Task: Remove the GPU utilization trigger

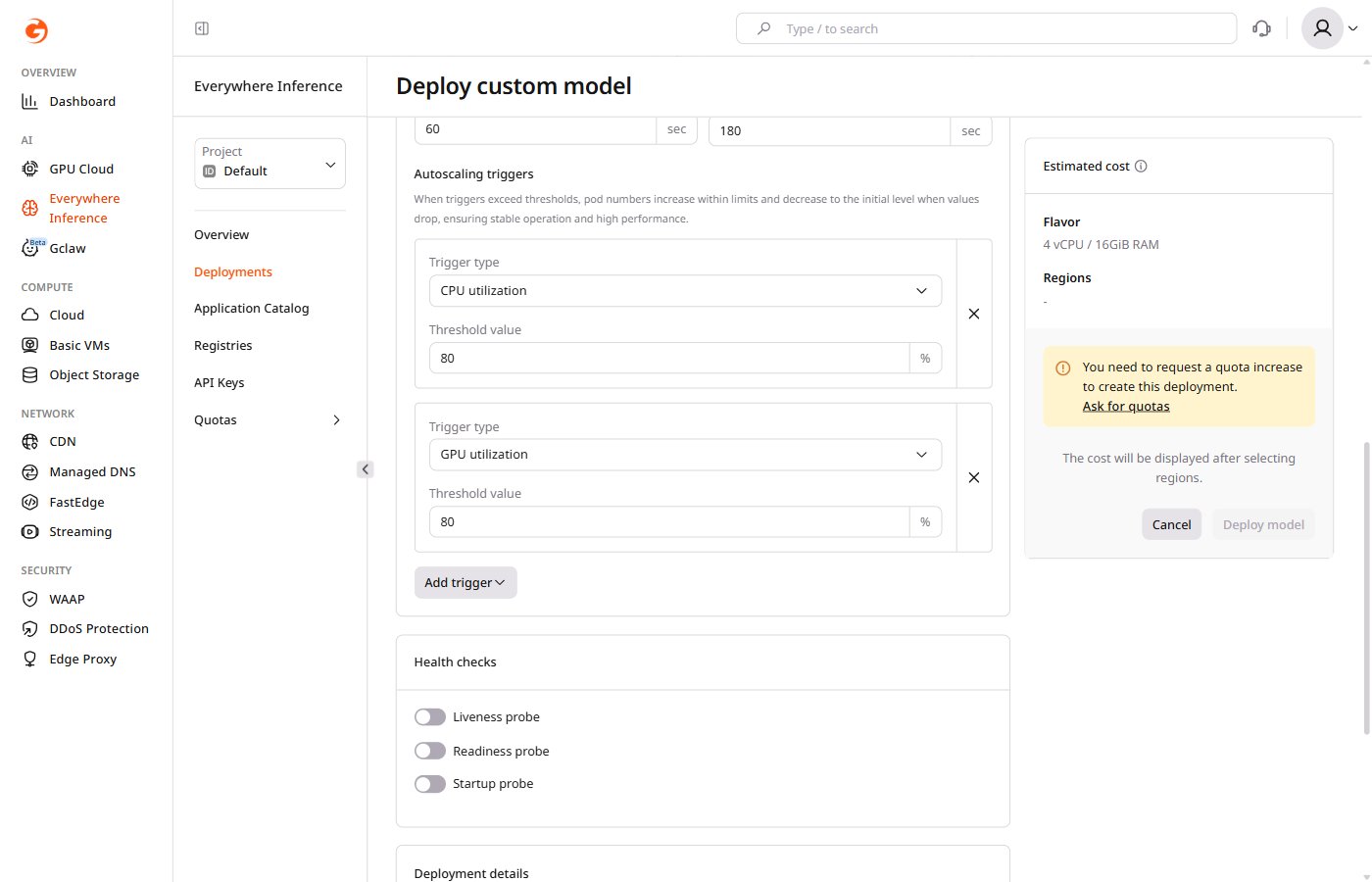Action: [974, 477]
